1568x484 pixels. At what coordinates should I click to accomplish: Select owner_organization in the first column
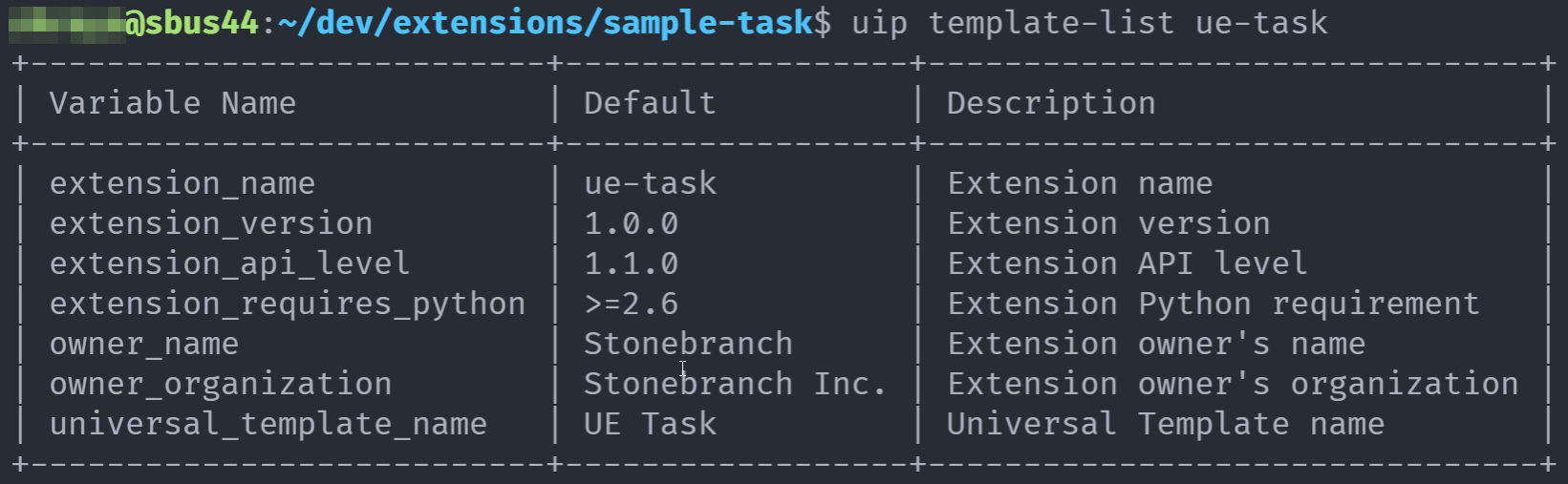click(x=220, y=384)
